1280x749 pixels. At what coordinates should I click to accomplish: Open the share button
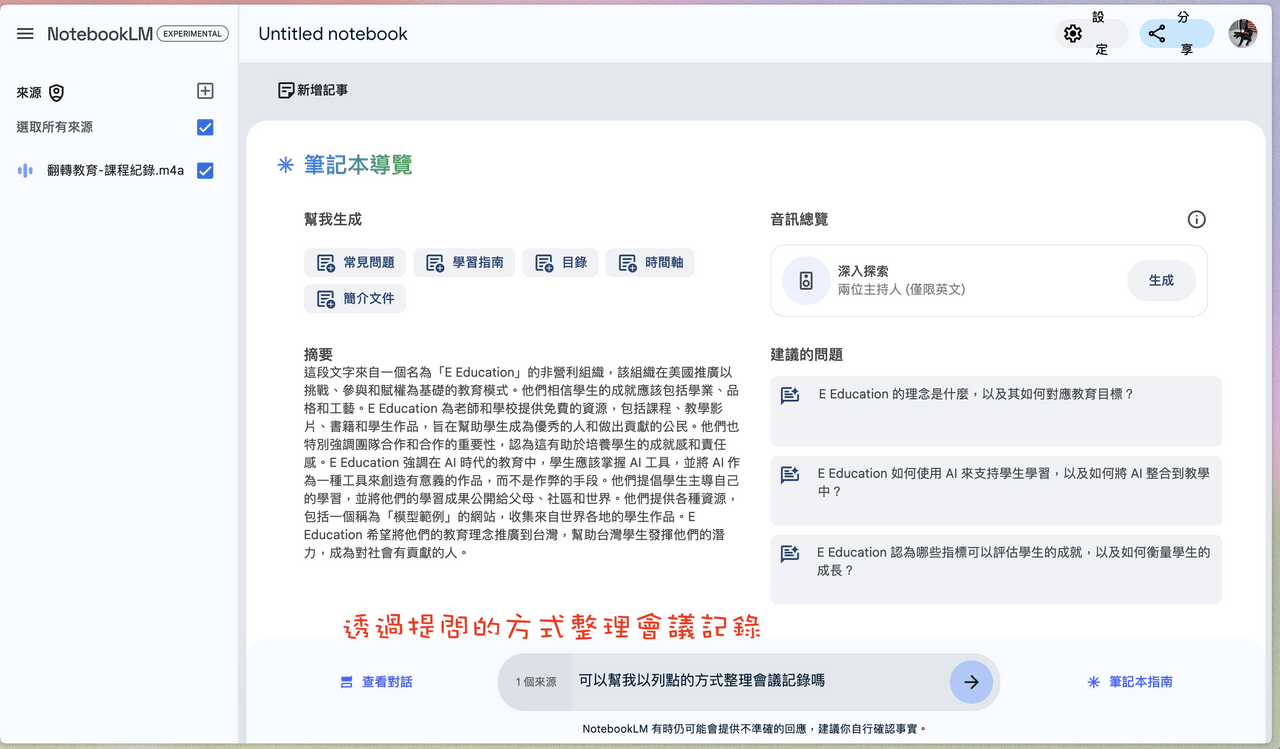click(x=1176, y=34)
